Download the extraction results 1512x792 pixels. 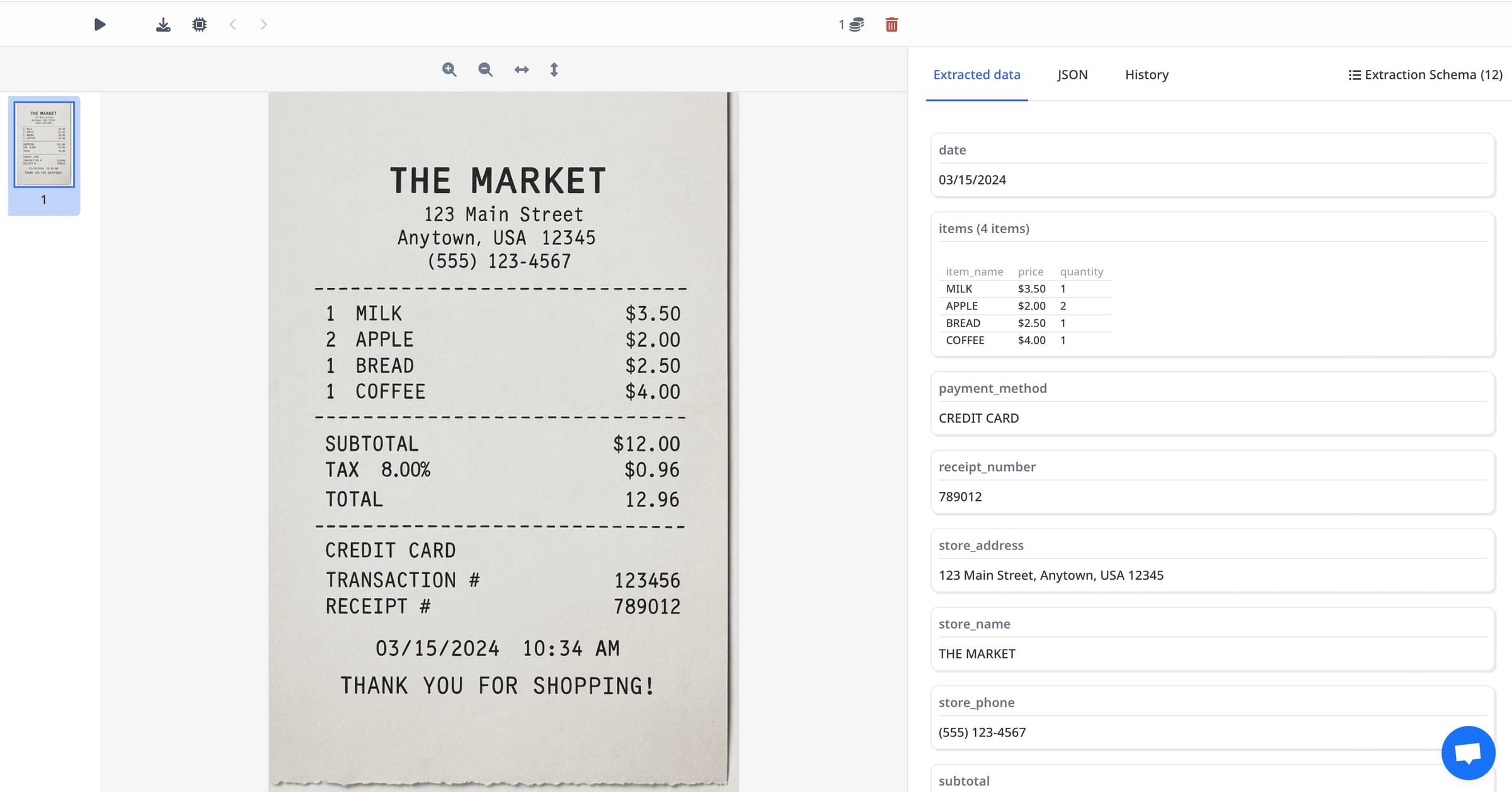pyautogui.click(x=163, y=24)
